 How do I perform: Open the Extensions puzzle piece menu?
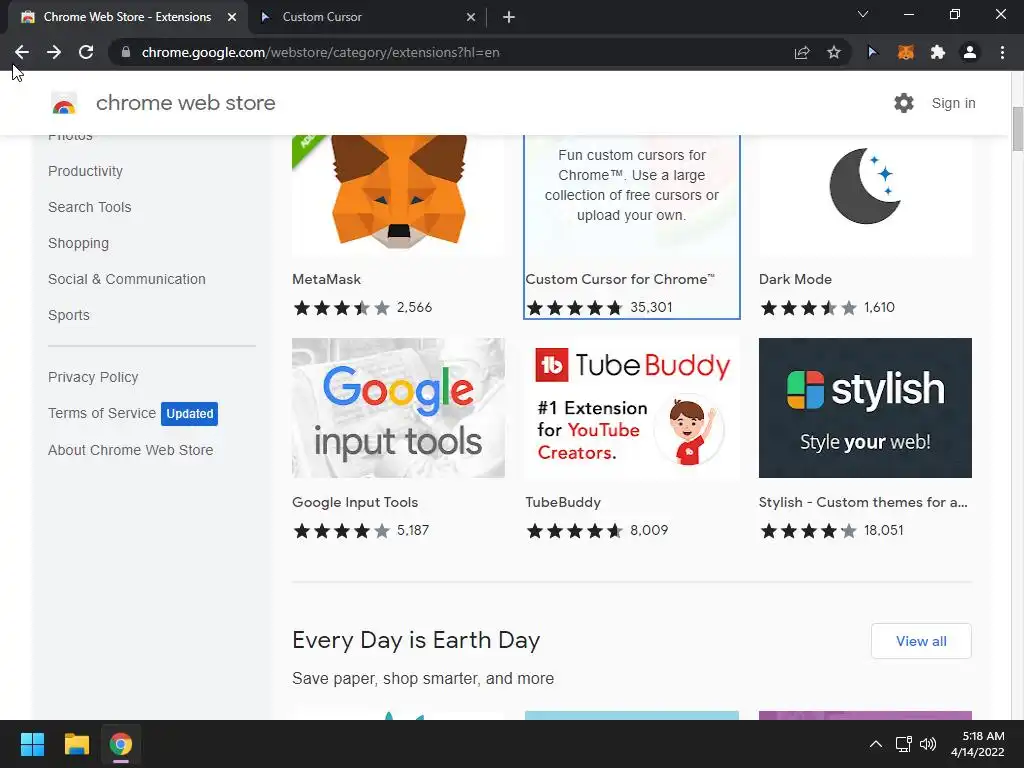938,52
